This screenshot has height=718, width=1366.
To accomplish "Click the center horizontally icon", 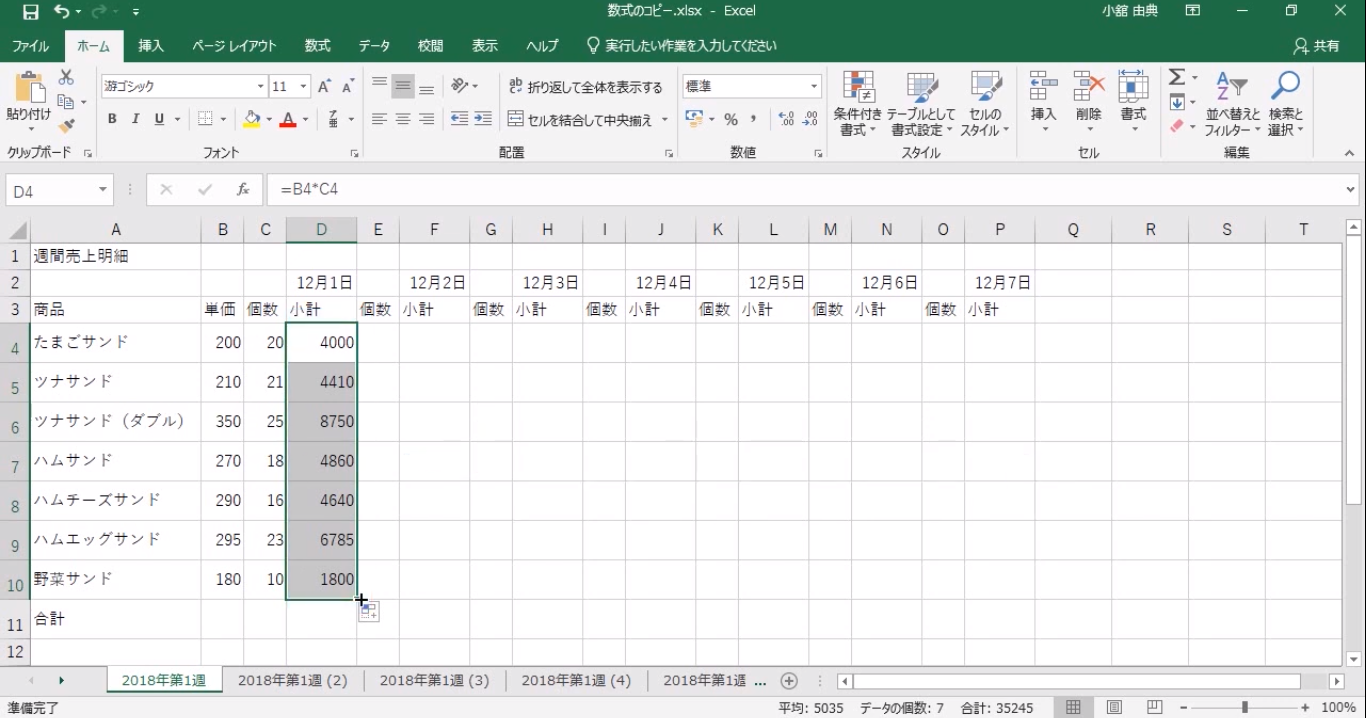I will [x=403, y=119].
